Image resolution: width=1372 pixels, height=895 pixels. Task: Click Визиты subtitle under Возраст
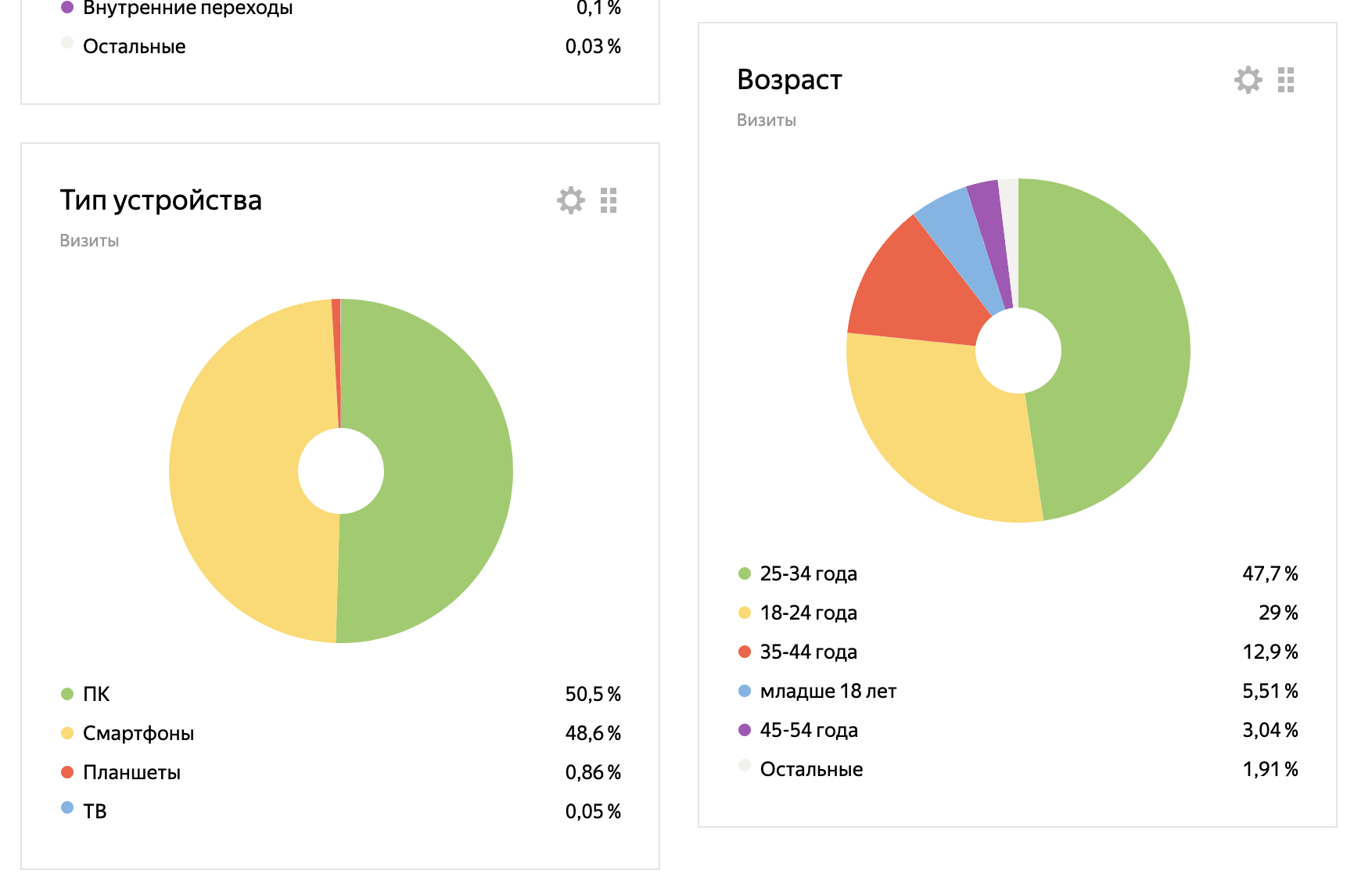point(767,120)
